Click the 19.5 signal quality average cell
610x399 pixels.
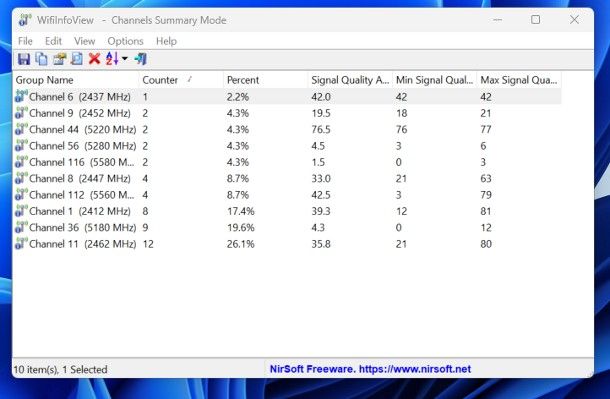tap(321, 113)
